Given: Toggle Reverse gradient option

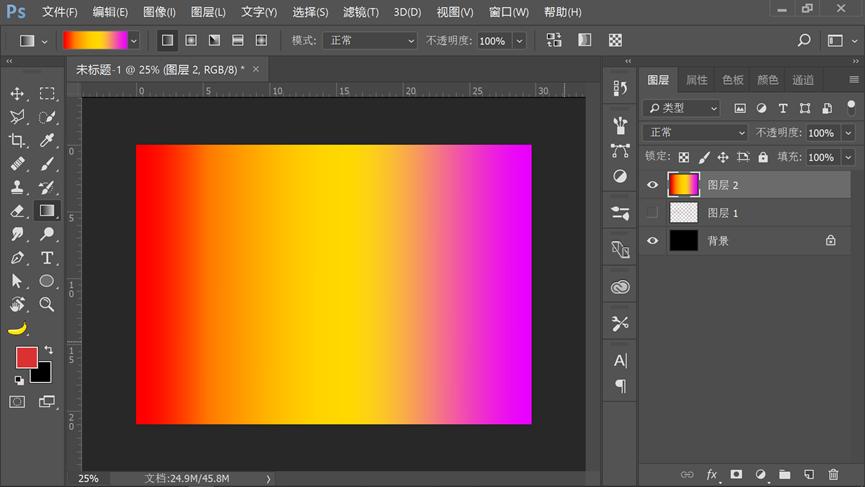Looking at the screenshot, I should point(554,40).
